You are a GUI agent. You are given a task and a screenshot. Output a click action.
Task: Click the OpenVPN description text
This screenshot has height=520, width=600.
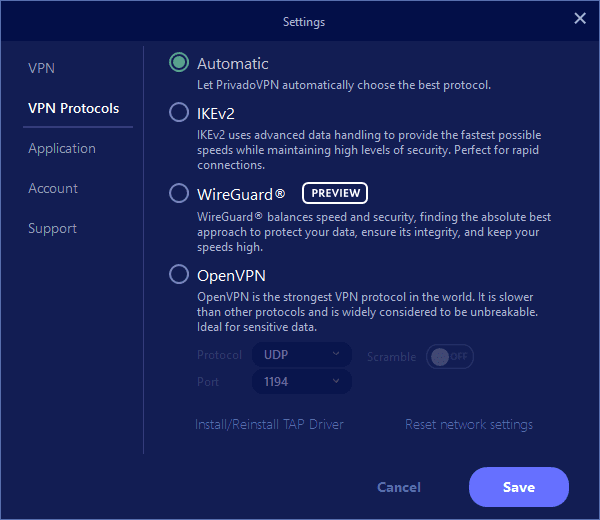[365, 313]
